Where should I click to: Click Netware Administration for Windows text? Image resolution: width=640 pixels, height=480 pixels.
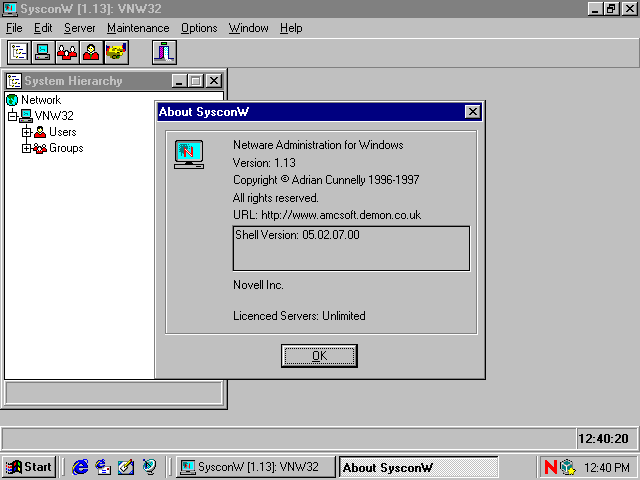(x=318, y=145)
